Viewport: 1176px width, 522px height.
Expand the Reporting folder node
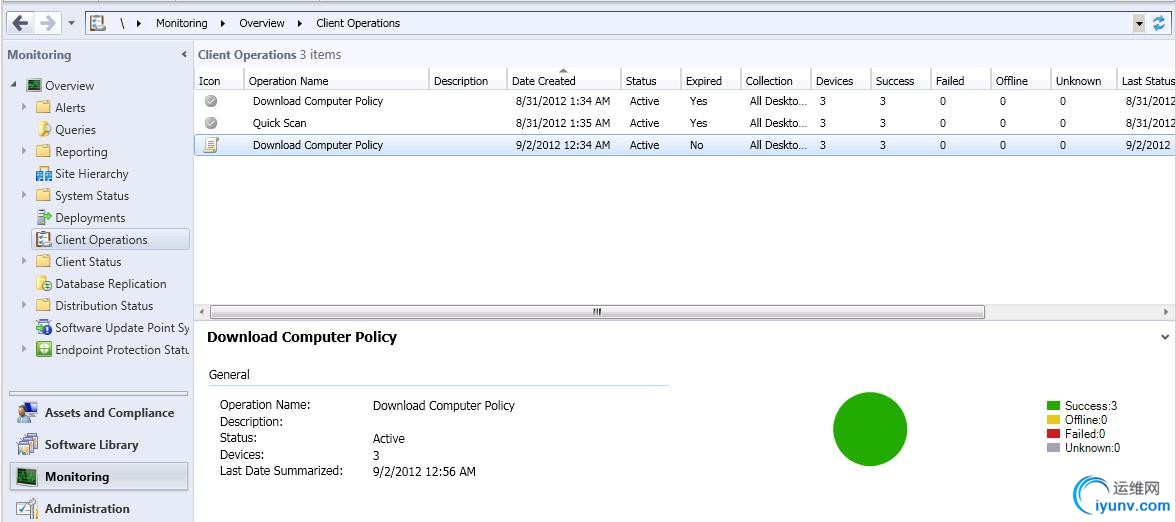pyautogui.click(x=24, y=151)
